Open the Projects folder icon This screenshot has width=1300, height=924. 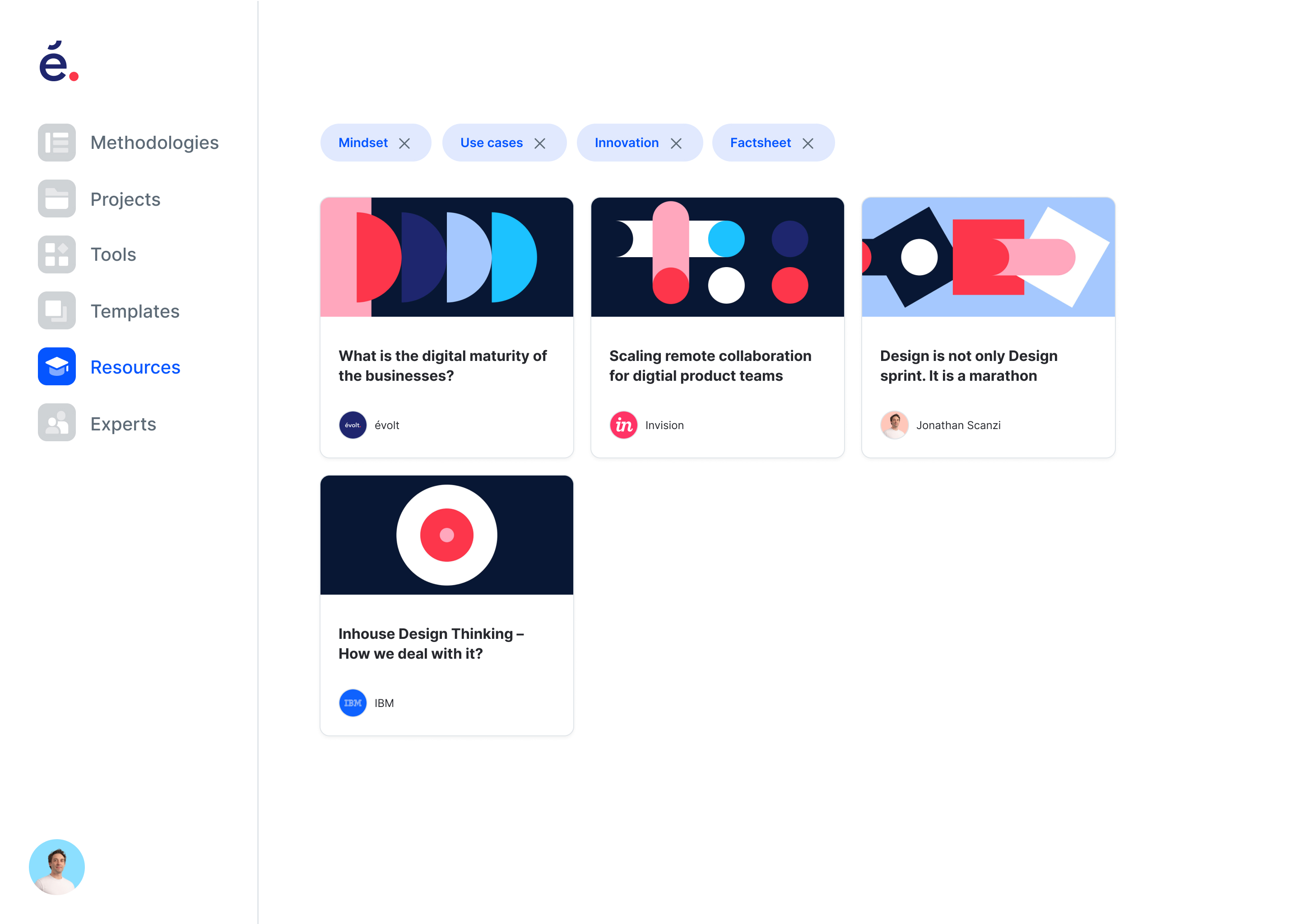(x=56, y=199)
